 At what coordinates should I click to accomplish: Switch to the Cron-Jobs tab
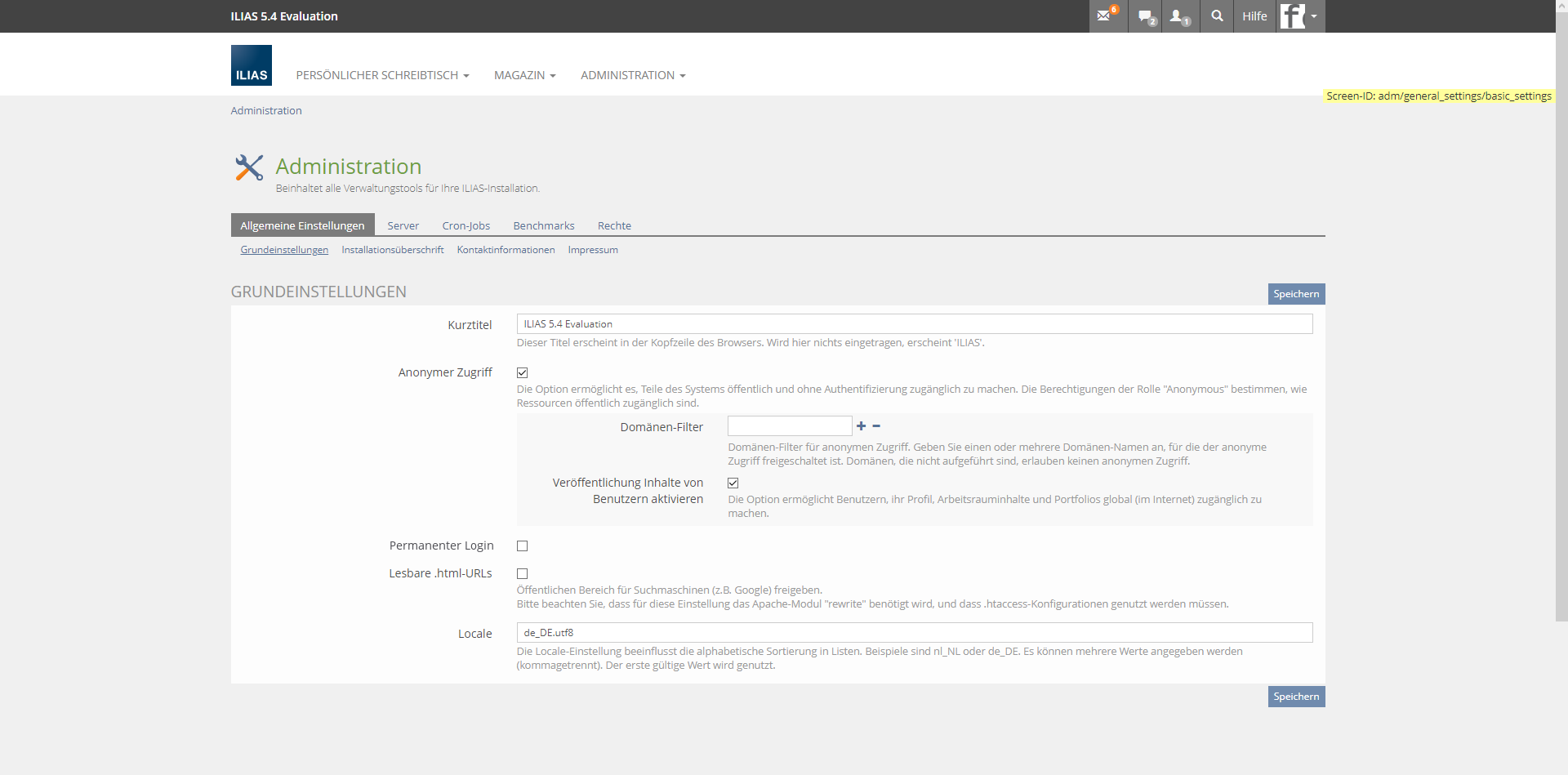[x=465, y=226]
